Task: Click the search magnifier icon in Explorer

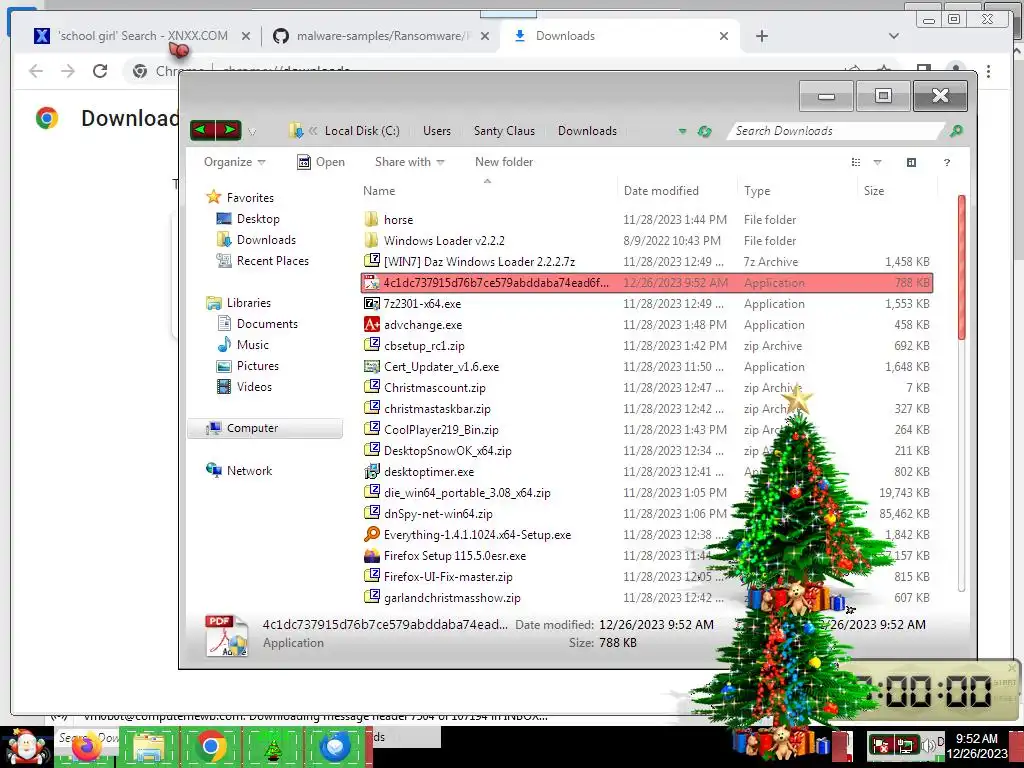Action: click(956, 131)
